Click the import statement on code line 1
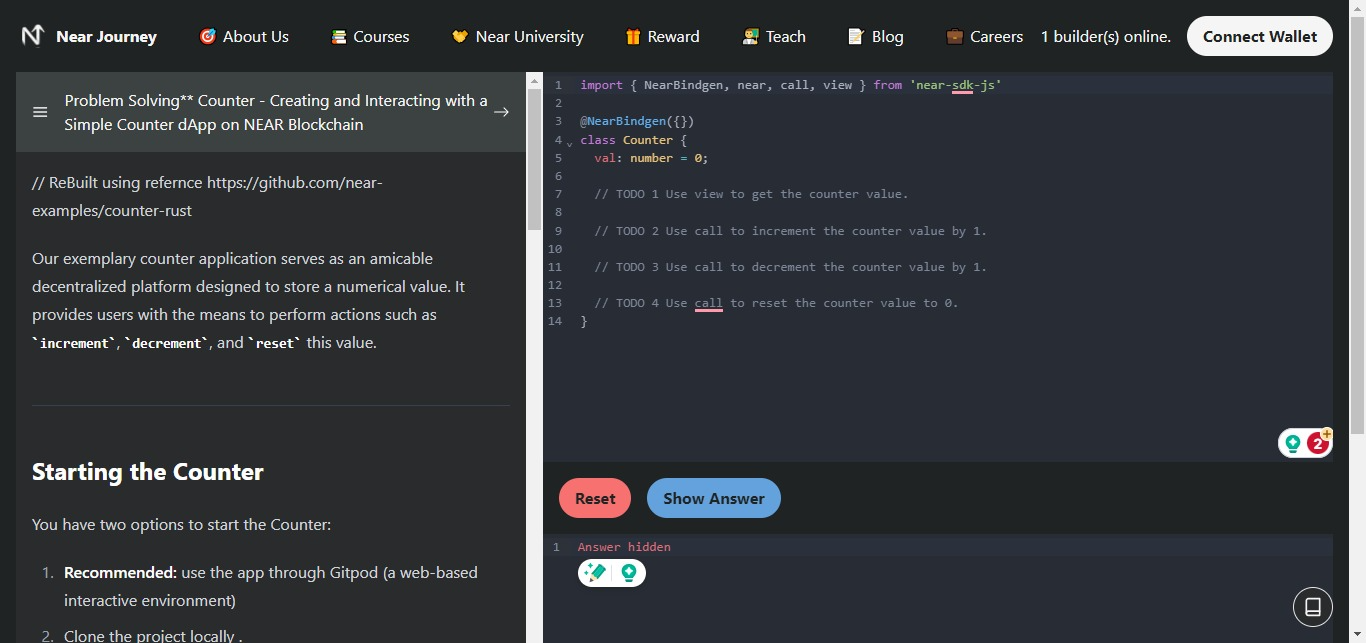This screenshot has height=643, width=1366. click(x=790, y=85)
